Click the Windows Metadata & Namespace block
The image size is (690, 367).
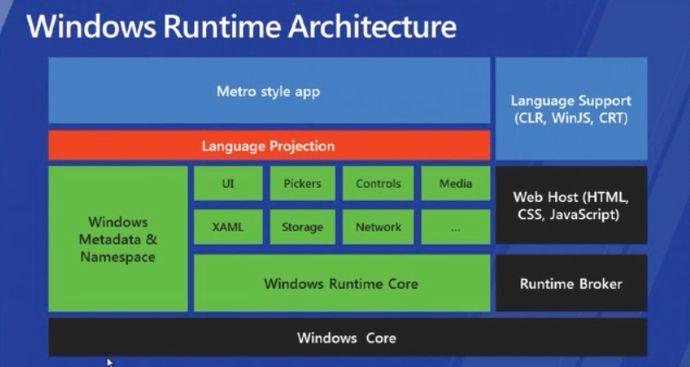click(118, 239)
